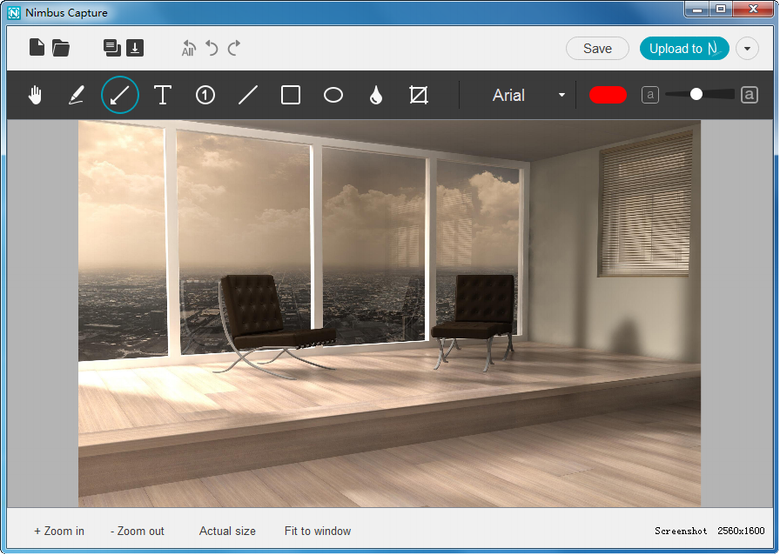The image size is (780, 555).
Task: Select the numbered marker tool
Action: pos(205,95)
